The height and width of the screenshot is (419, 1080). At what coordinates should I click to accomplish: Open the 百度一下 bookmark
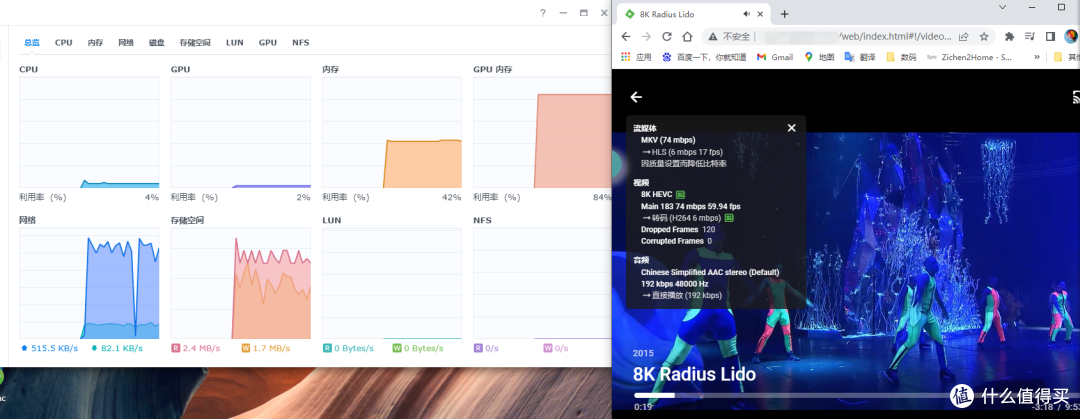point(704,57)
